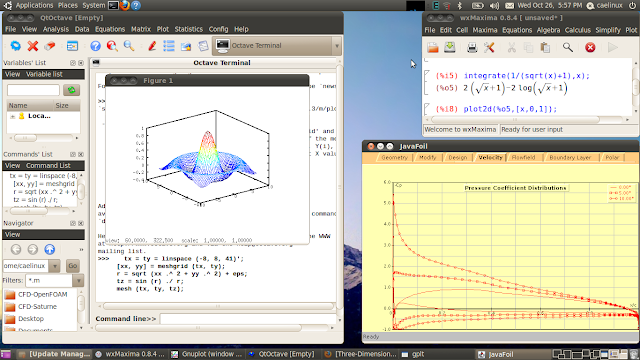640x360 pixels.
Task: Open the Filters *.m dropdown
Action: (78, 280)
